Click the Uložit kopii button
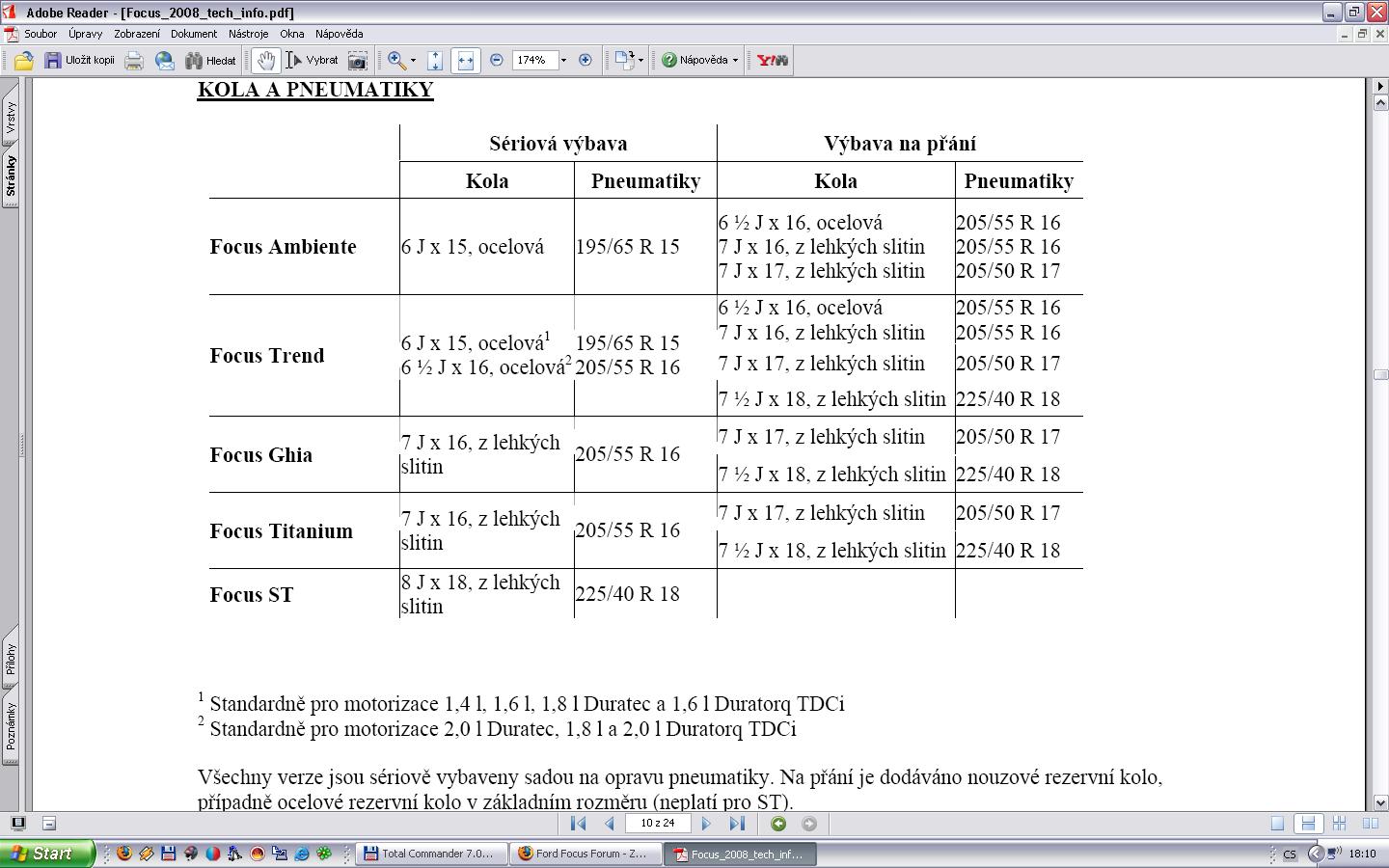 tap(80, 61)
